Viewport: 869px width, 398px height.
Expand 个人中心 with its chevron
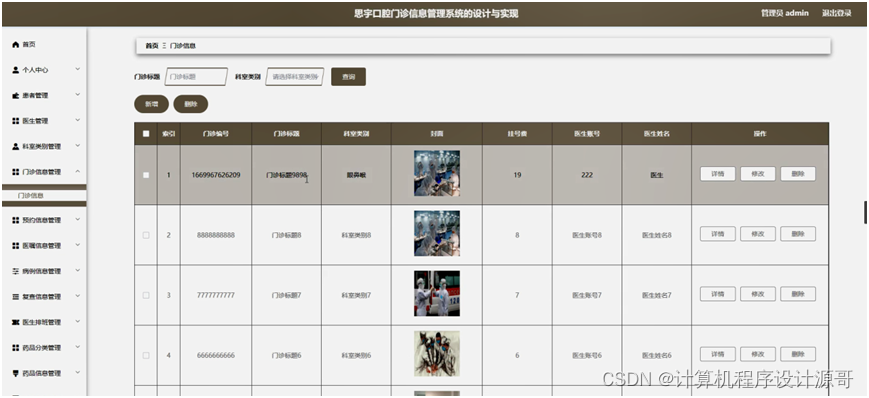(x=78, y=69)
